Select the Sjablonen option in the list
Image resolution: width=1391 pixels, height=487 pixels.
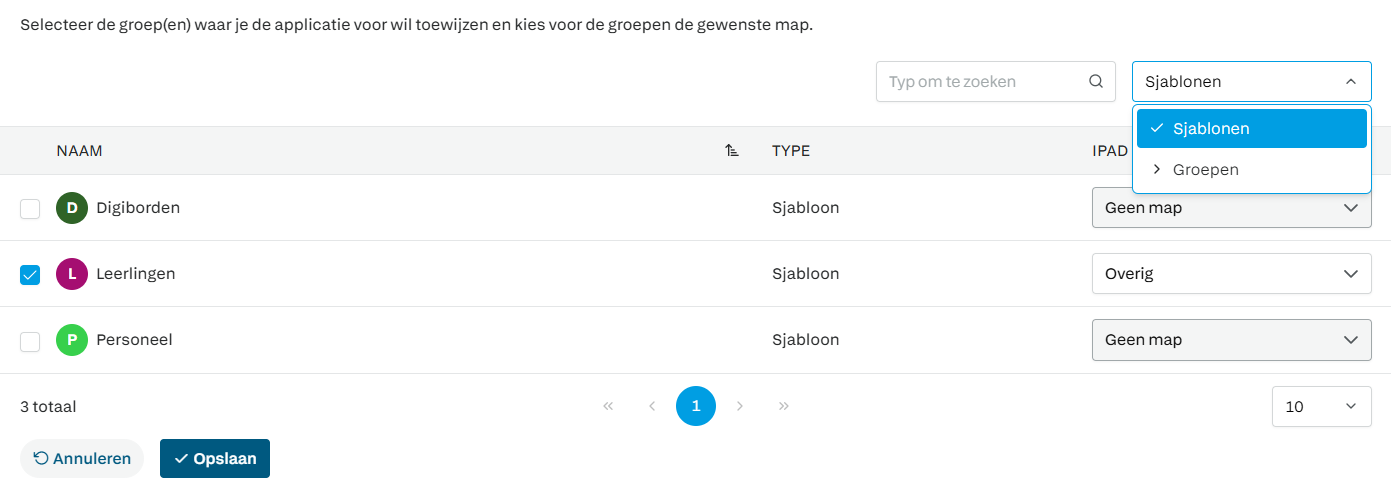tap(1251, 129)
